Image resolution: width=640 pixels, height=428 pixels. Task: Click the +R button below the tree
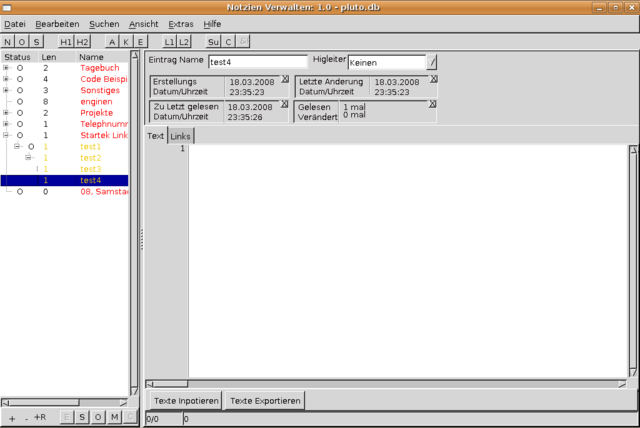tap(40, 416)
